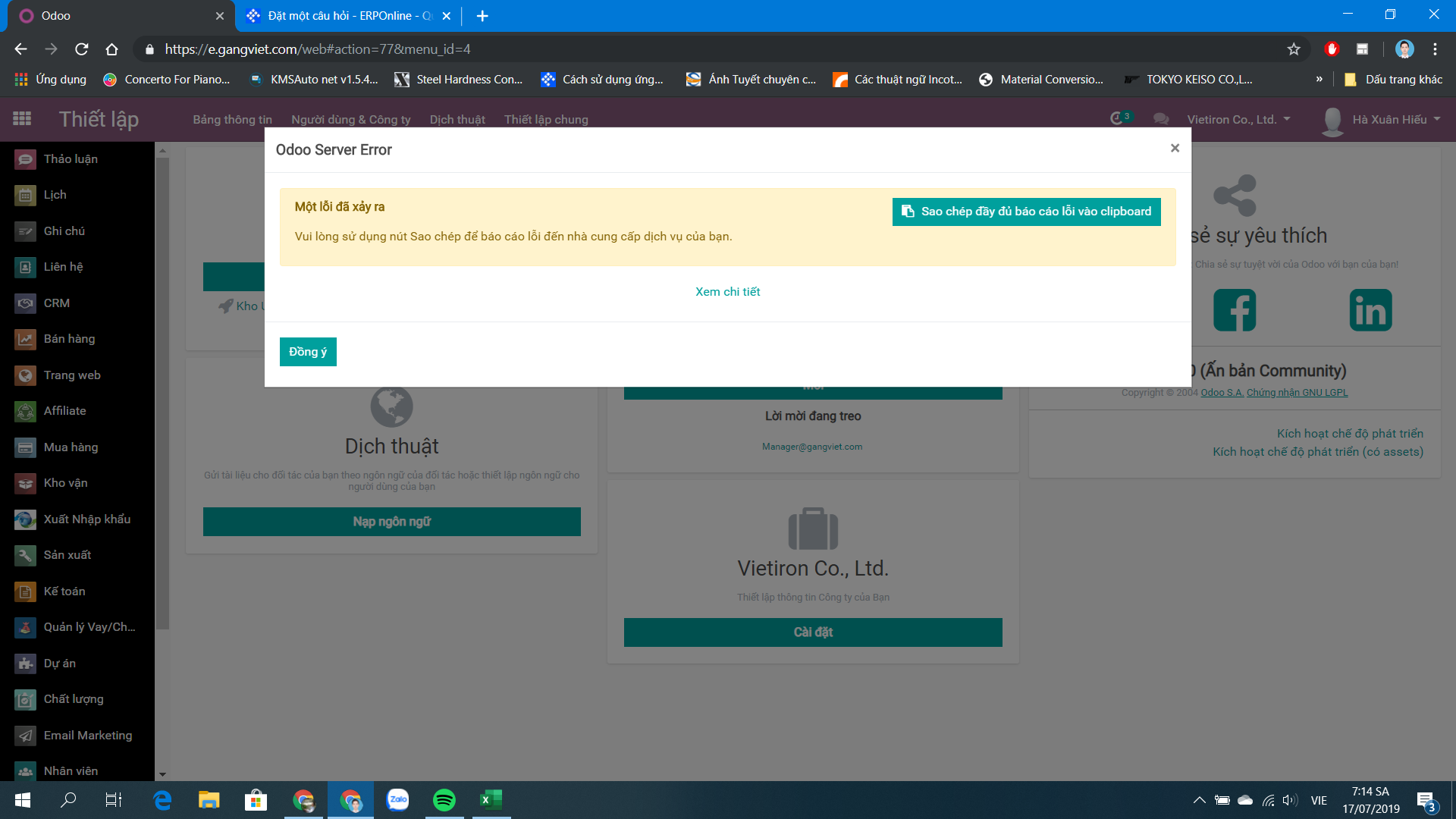The width and height of the screenshot is (1456, 819).
Task: Click the Đồng ý button
Action: pos(308,352)
